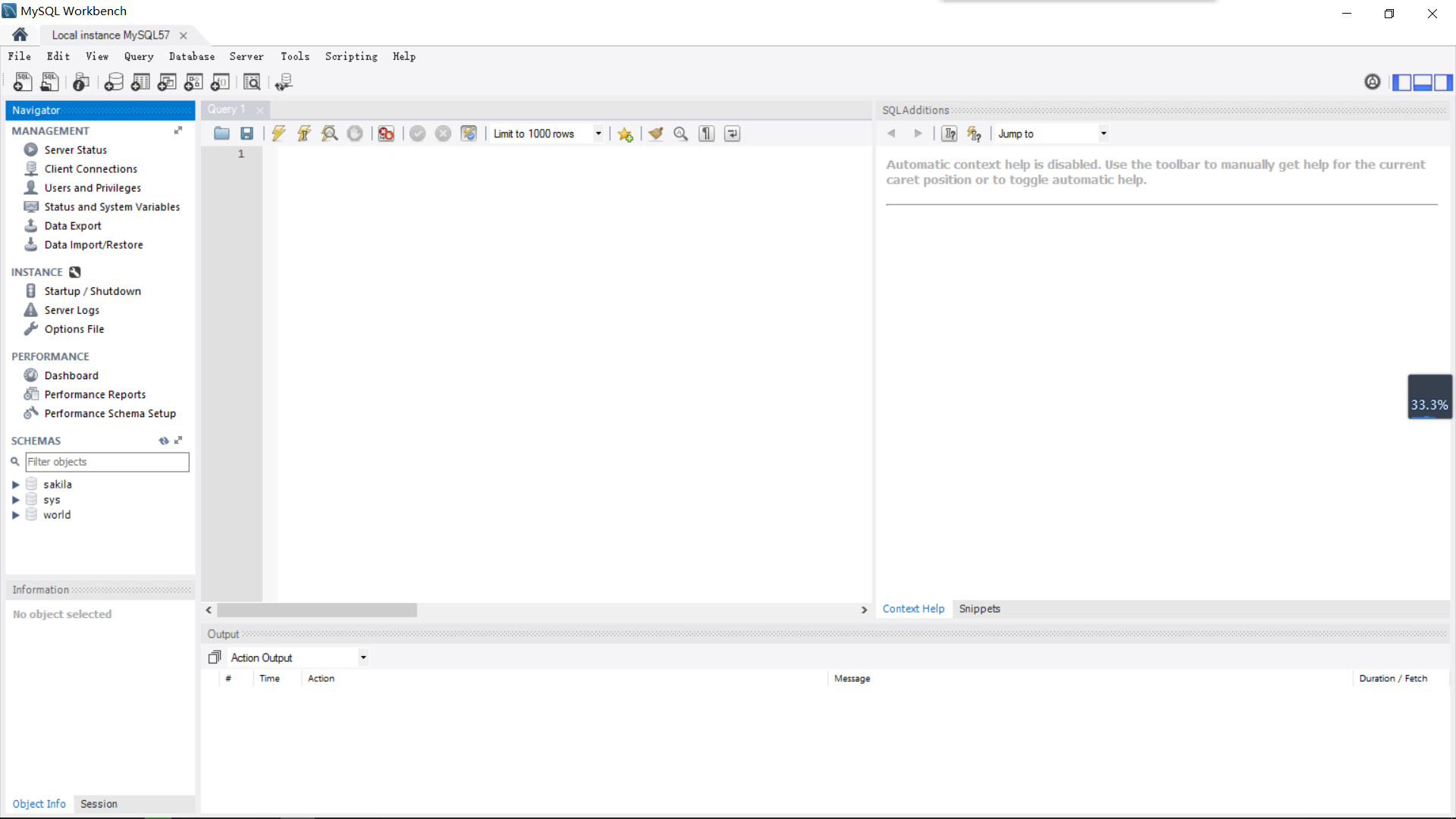
Task: Expand the sys schema tree item
Action: point(15,499)
